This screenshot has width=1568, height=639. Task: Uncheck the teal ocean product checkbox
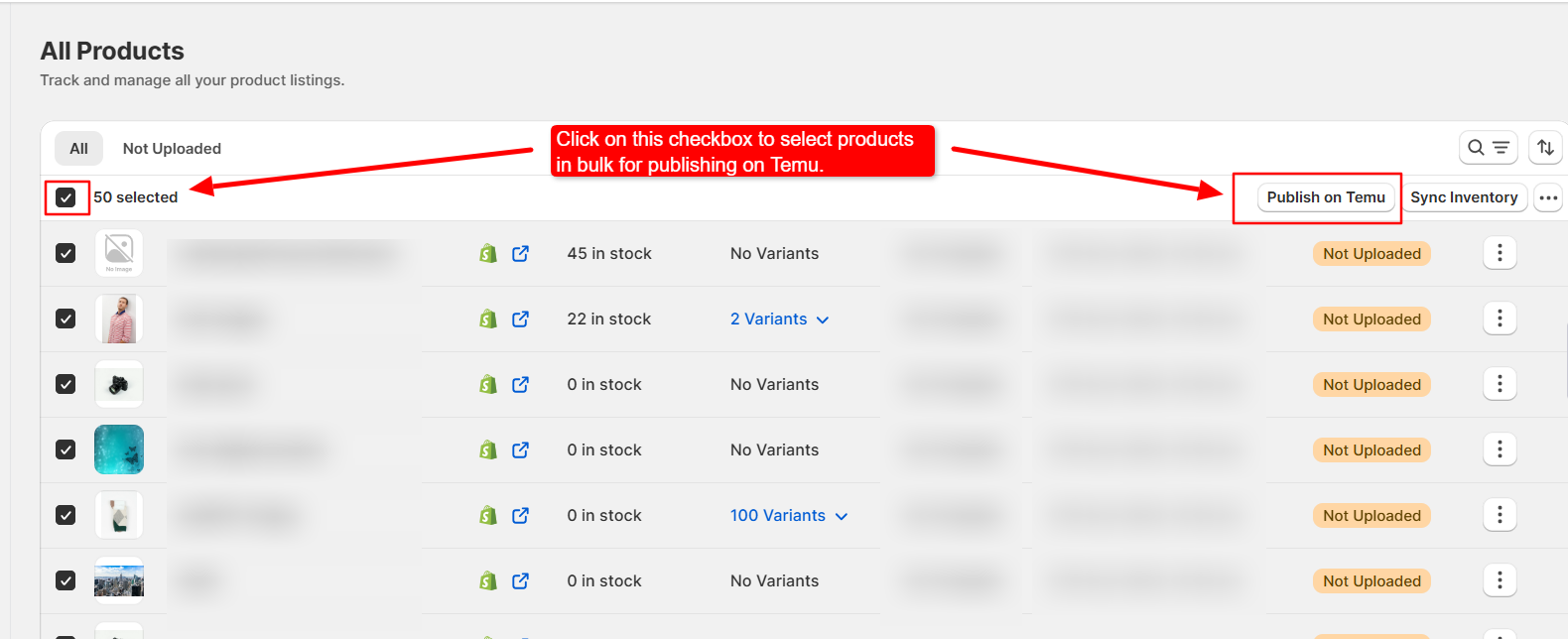click(x=65, y=449)
